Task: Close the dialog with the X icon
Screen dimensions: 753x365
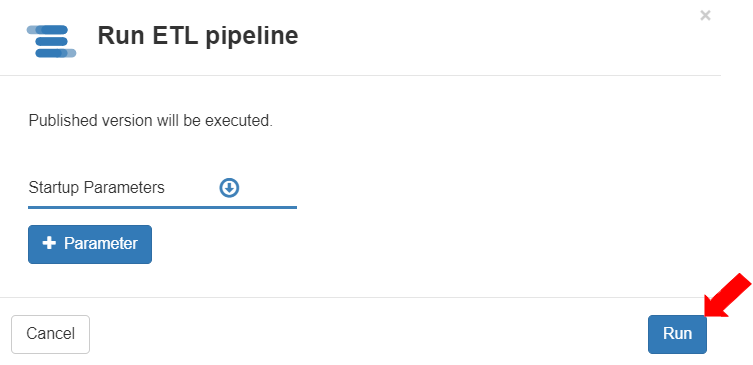Action: click(705, 16)
